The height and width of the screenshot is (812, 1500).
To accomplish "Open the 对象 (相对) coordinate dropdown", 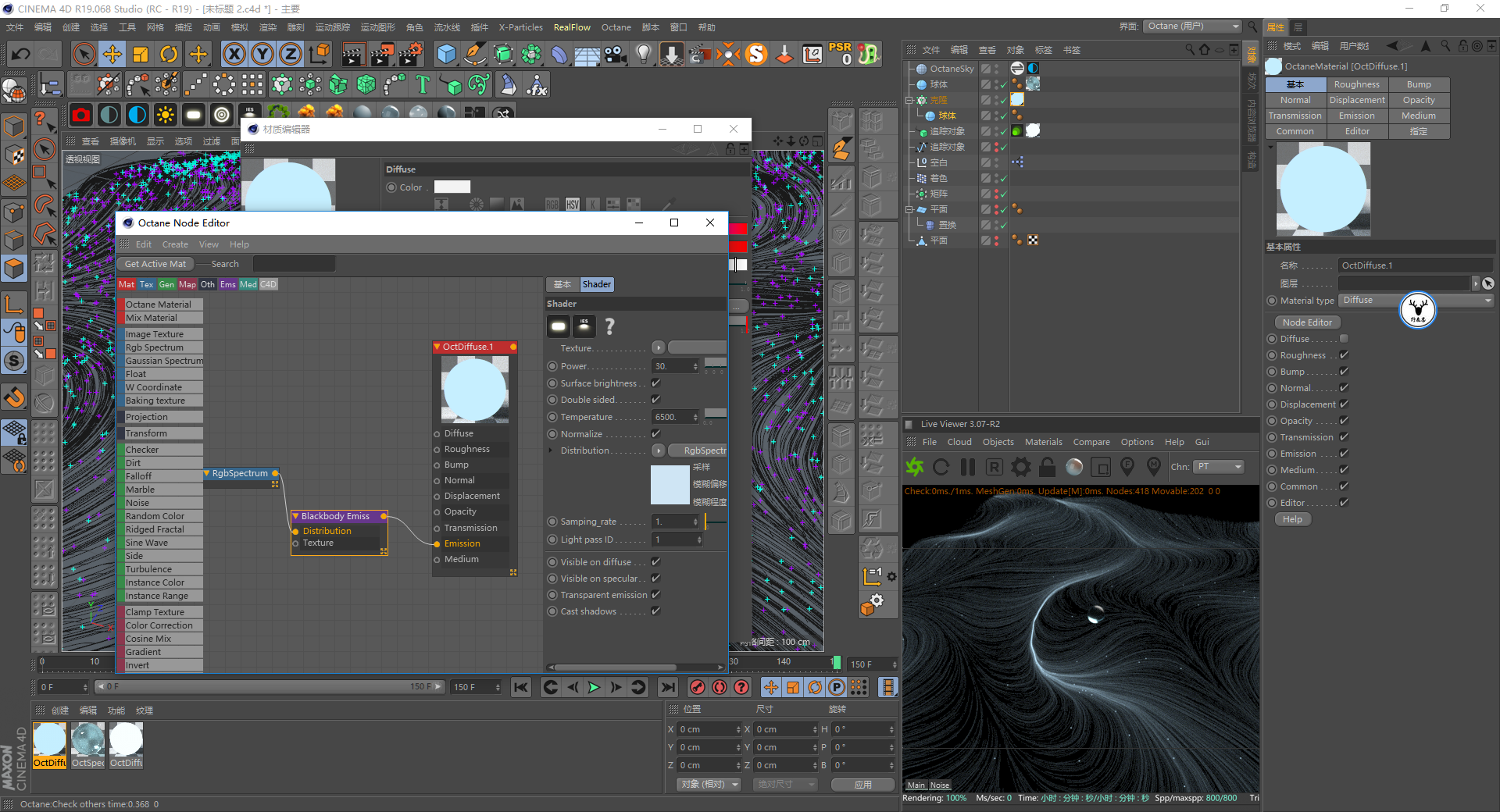I will [709, 785].
